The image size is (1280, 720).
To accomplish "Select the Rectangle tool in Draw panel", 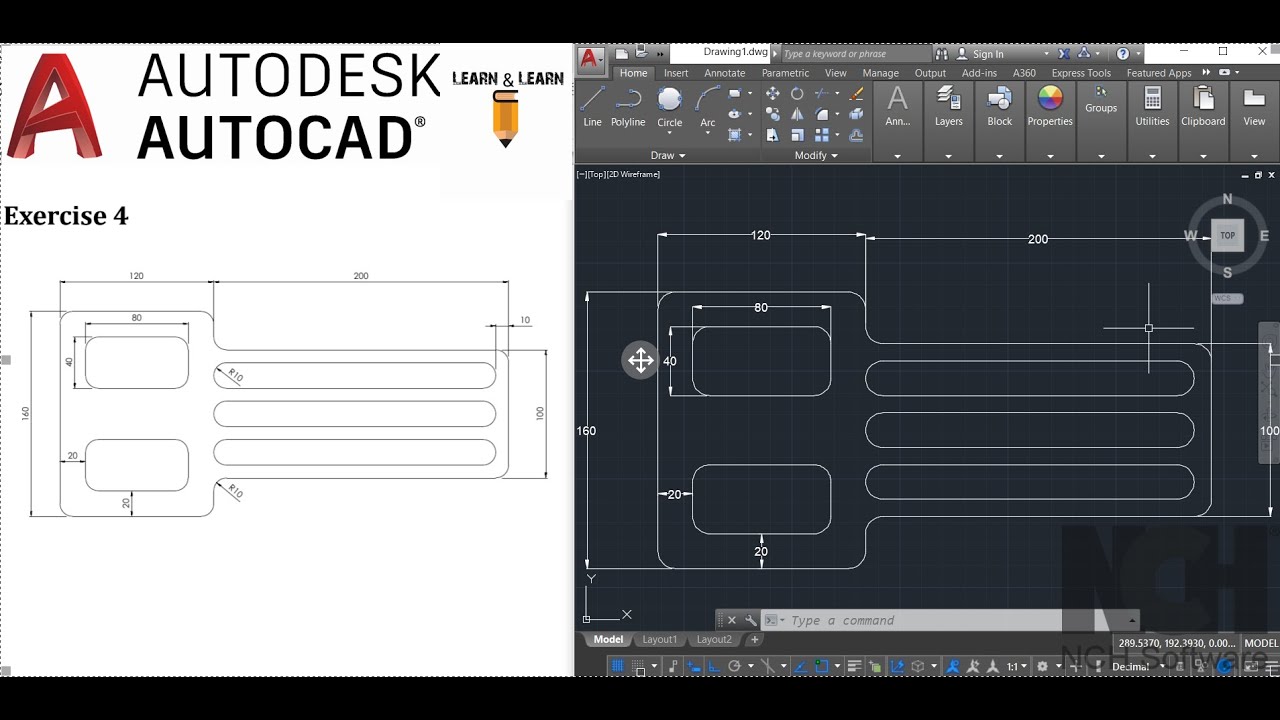I will pyautogui.click(x=735, y=93).
